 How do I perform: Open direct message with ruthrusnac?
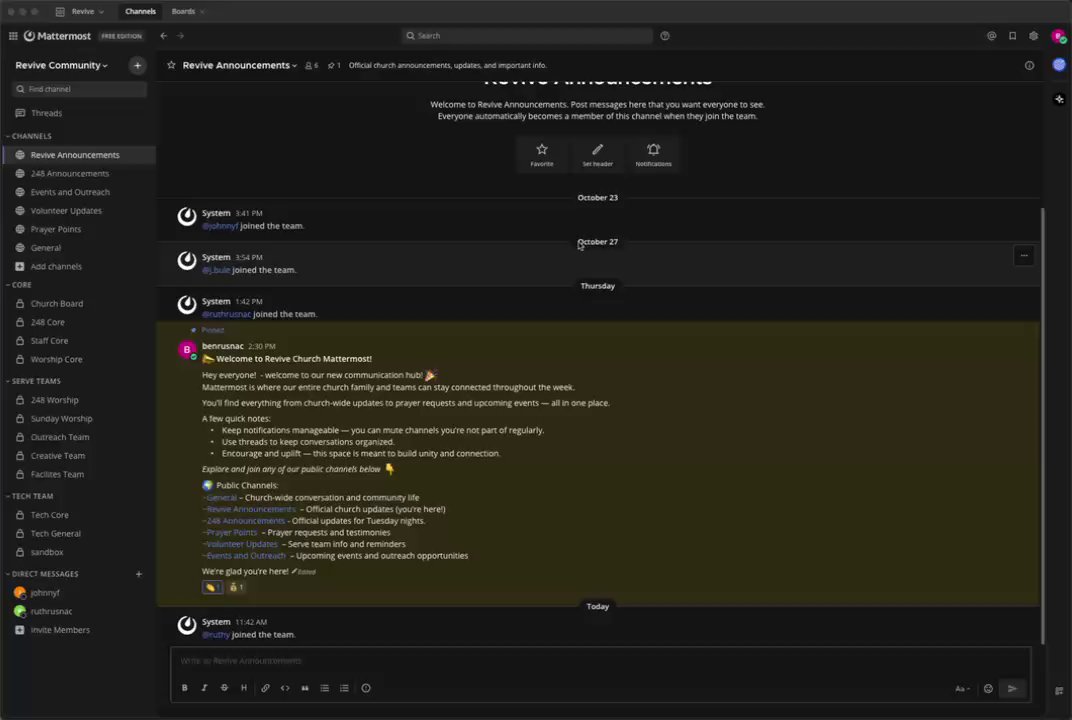(x=79, y=611)
